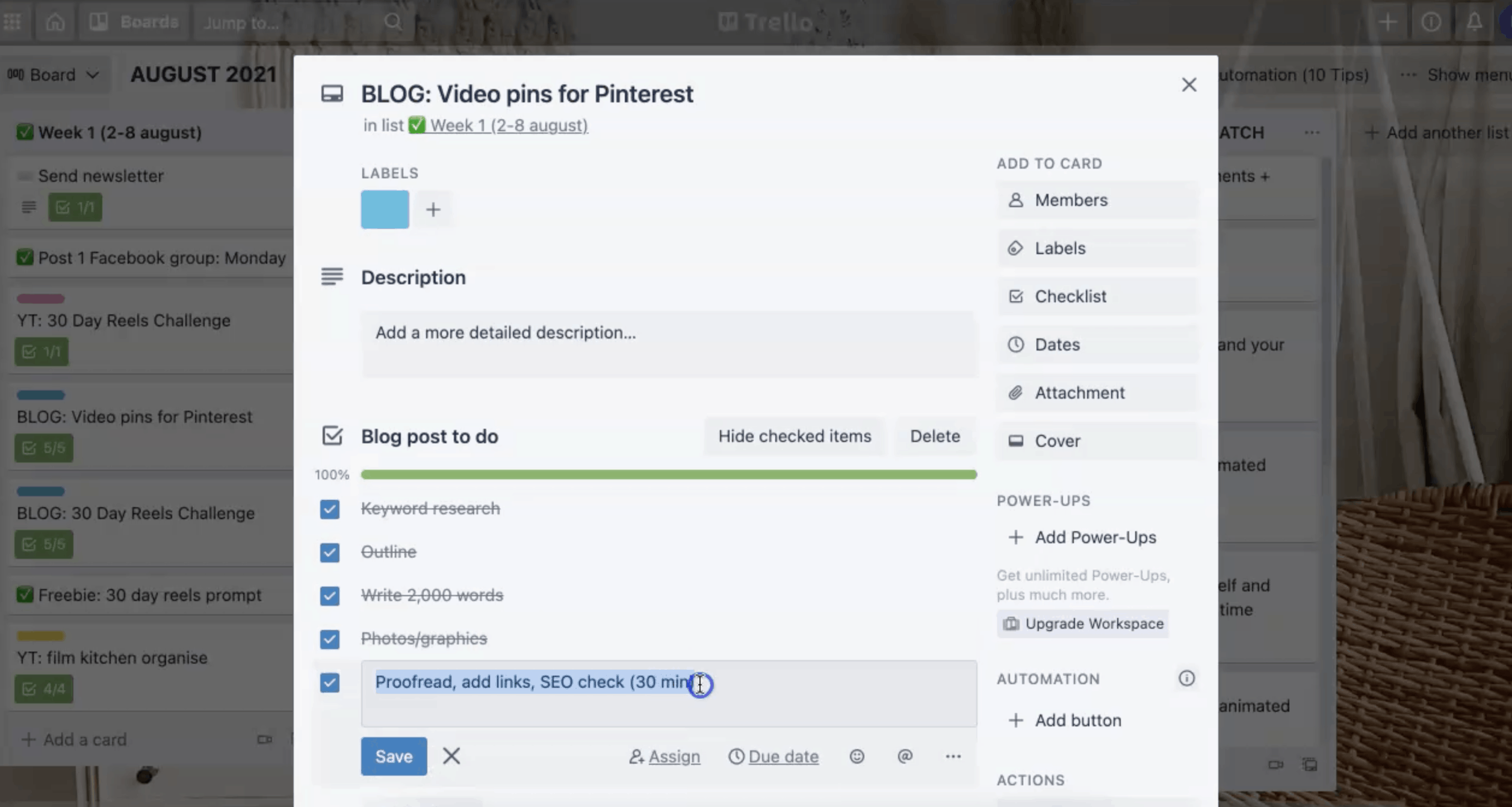This screenshot has height=807, width=1512.
Task: Uncheck Write 2,000 words item
Action: pos(330,596)
